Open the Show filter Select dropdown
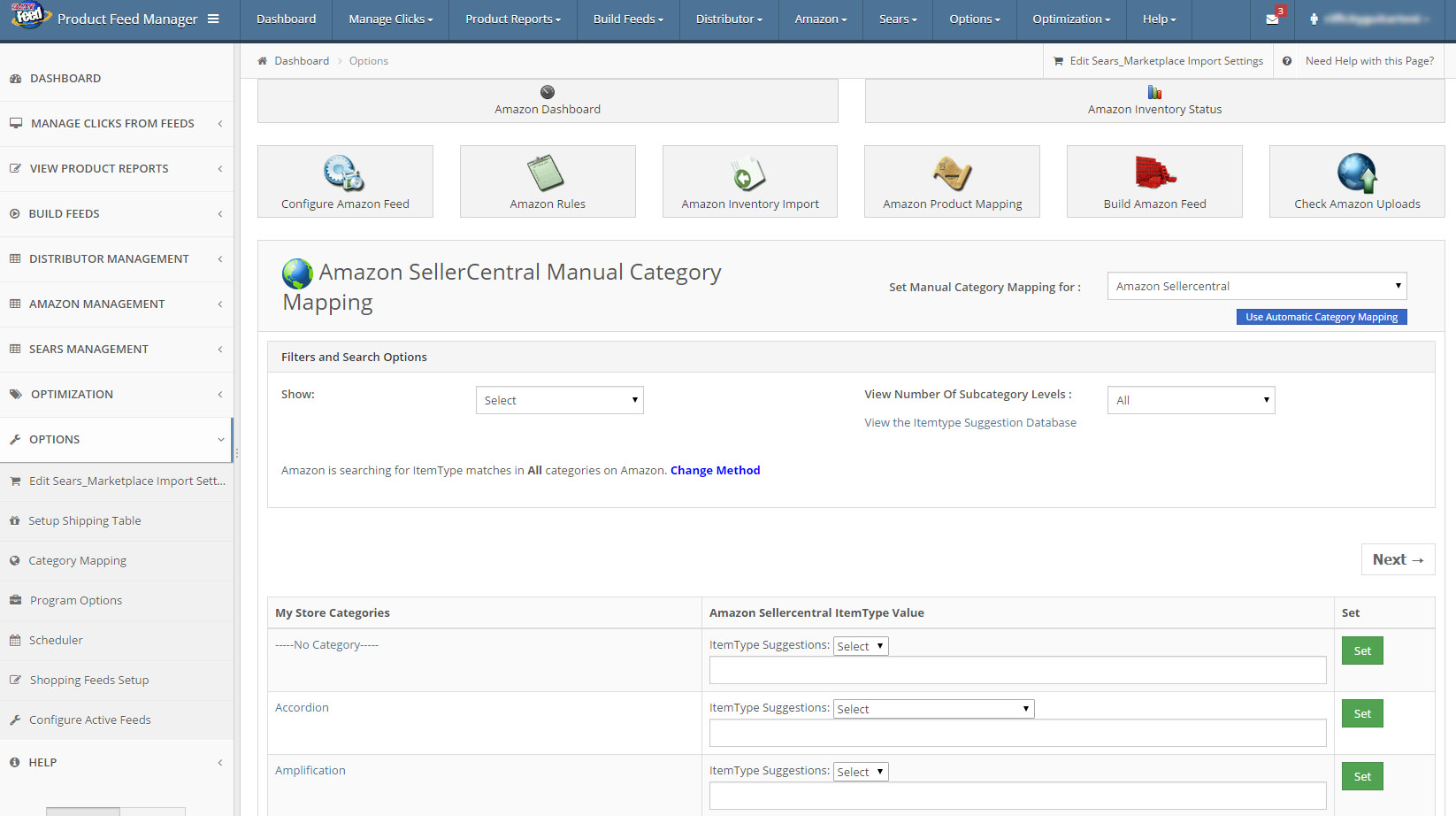 point(559,400)
